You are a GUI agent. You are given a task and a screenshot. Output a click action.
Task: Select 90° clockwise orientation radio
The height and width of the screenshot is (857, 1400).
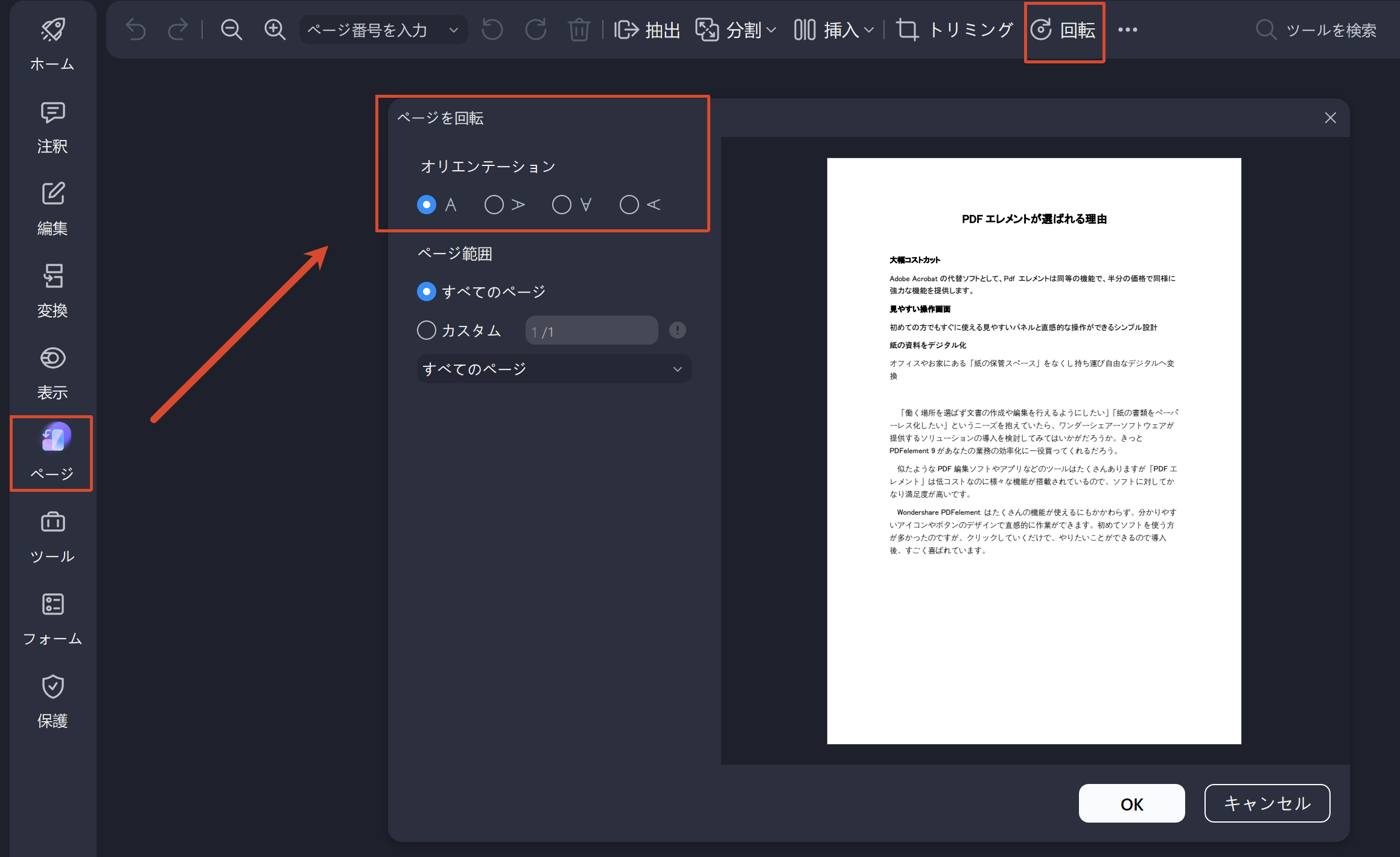(494, 205)
